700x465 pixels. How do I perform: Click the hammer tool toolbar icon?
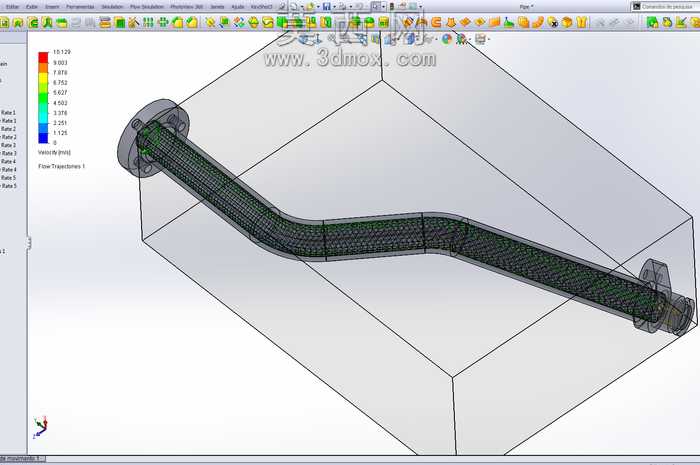pos(133,22)
